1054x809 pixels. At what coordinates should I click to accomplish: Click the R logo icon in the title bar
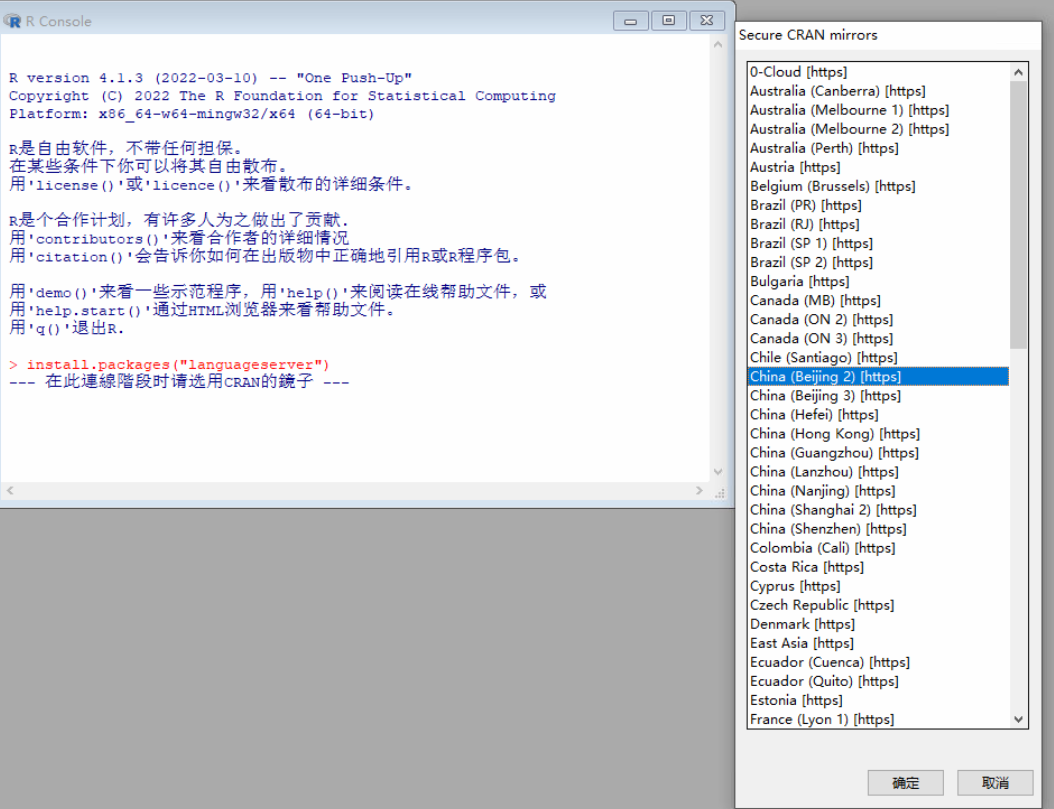[12, 20]
